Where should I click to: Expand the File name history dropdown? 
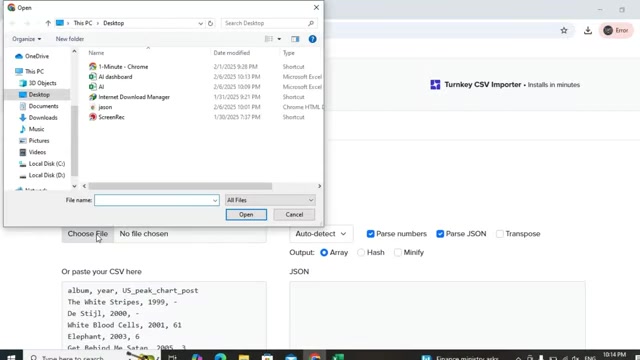215,200
